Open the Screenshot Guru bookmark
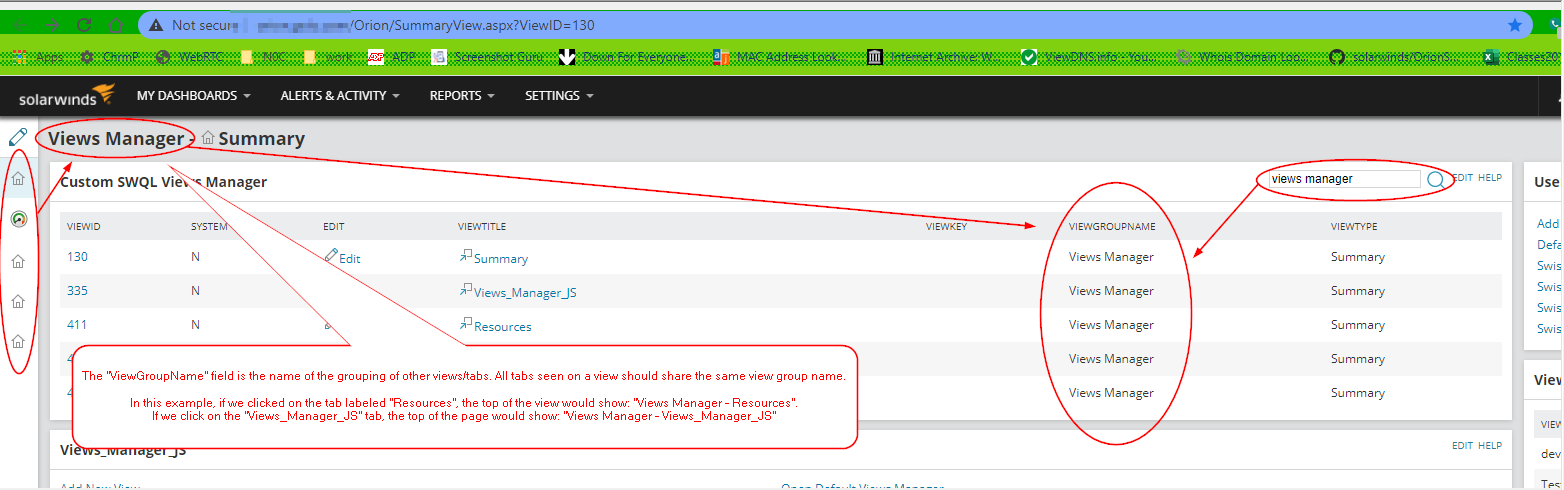 click(x=488, y=57)
